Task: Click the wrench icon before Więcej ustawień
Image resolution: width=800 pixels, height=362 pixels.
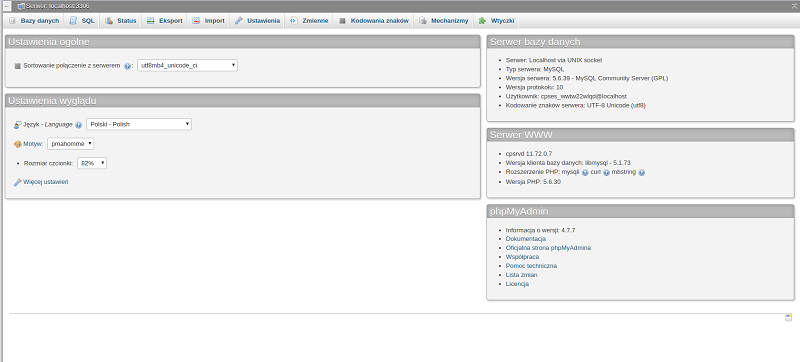Action: (x=17, y=182)
